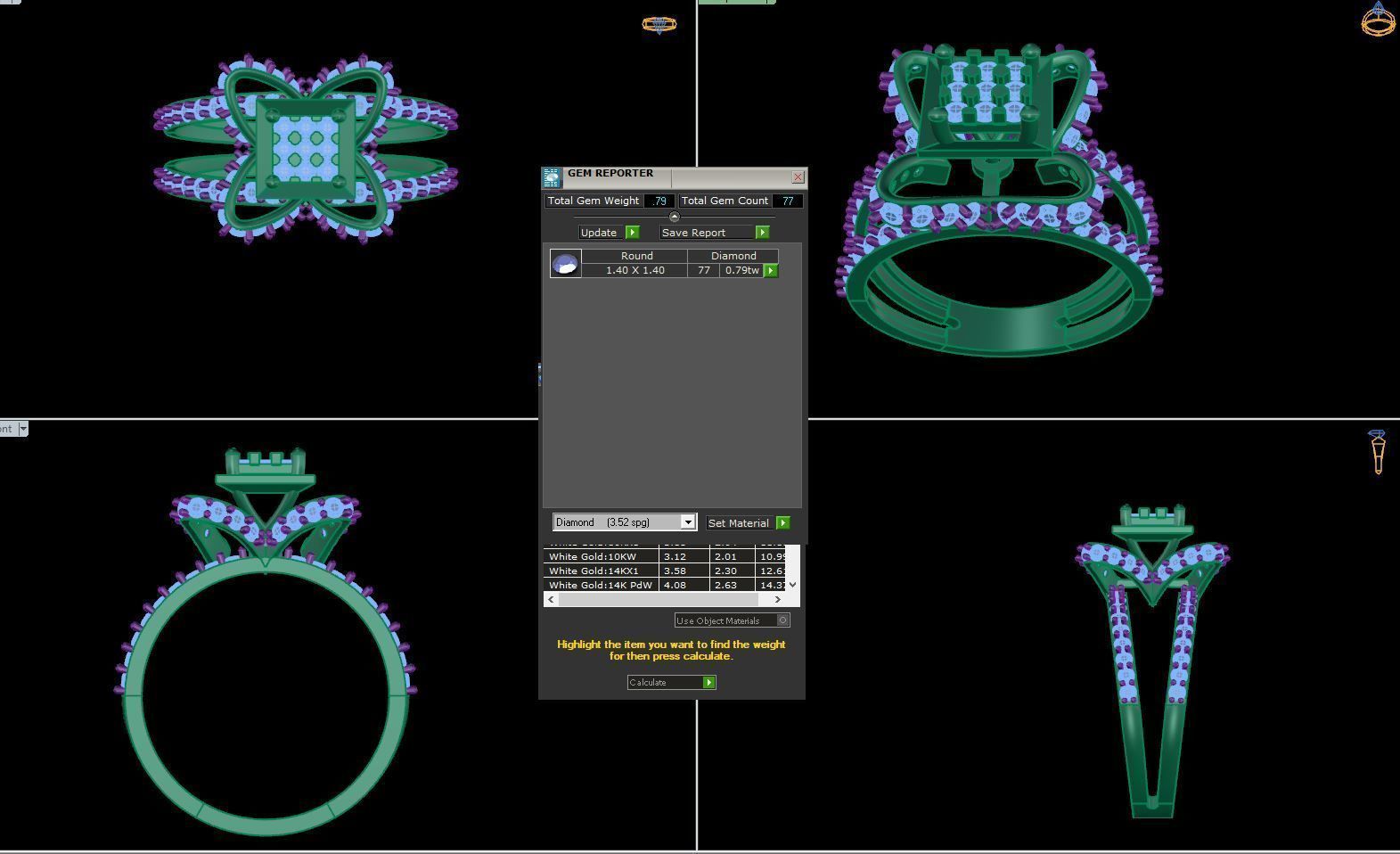Click the ring model in the top view

(x=306, y=148)
